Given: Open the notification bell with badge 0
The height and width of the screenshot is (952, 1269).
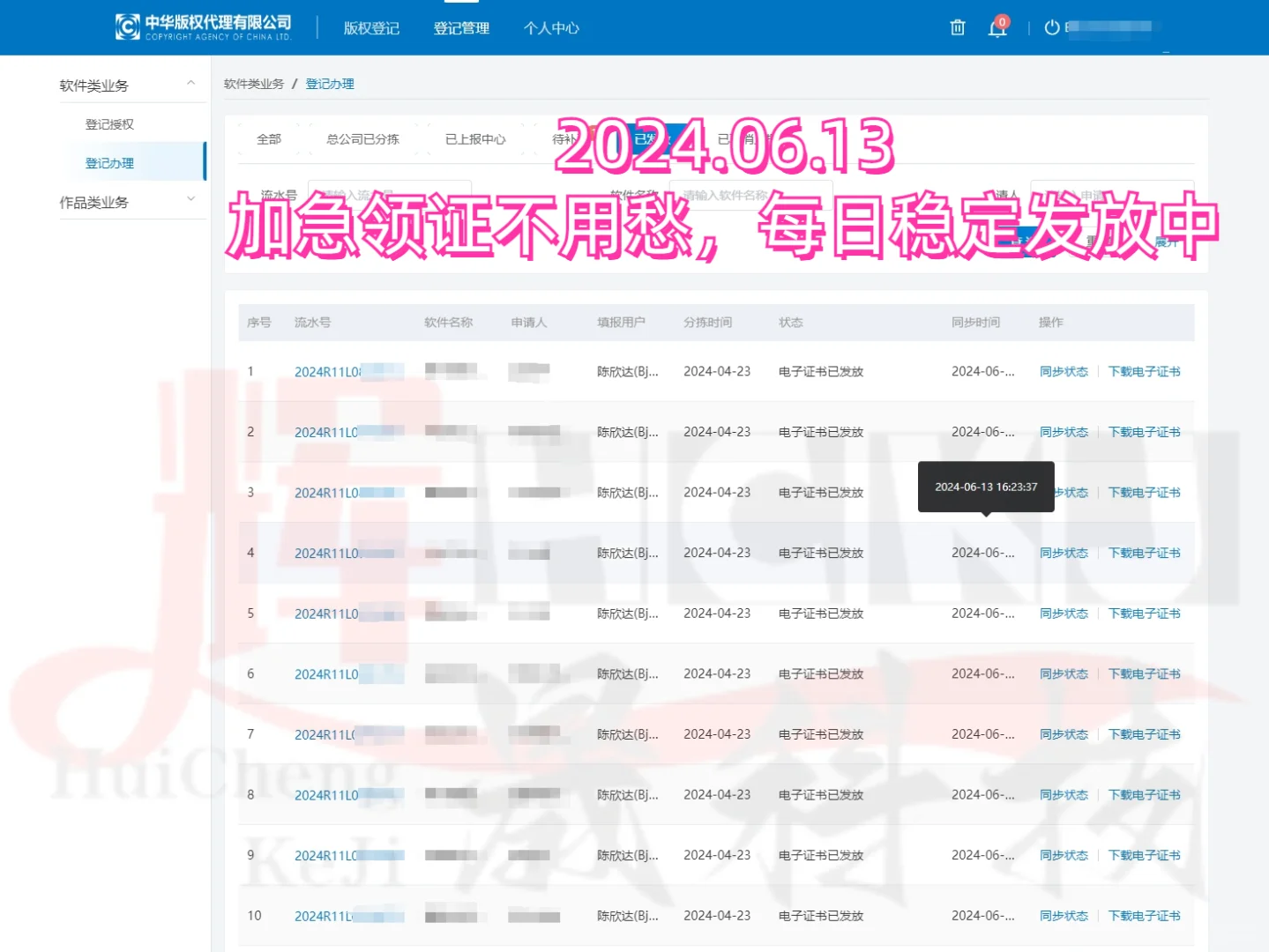Looking at the screenshot, I should pyautogui.click(x=997, y=27).
